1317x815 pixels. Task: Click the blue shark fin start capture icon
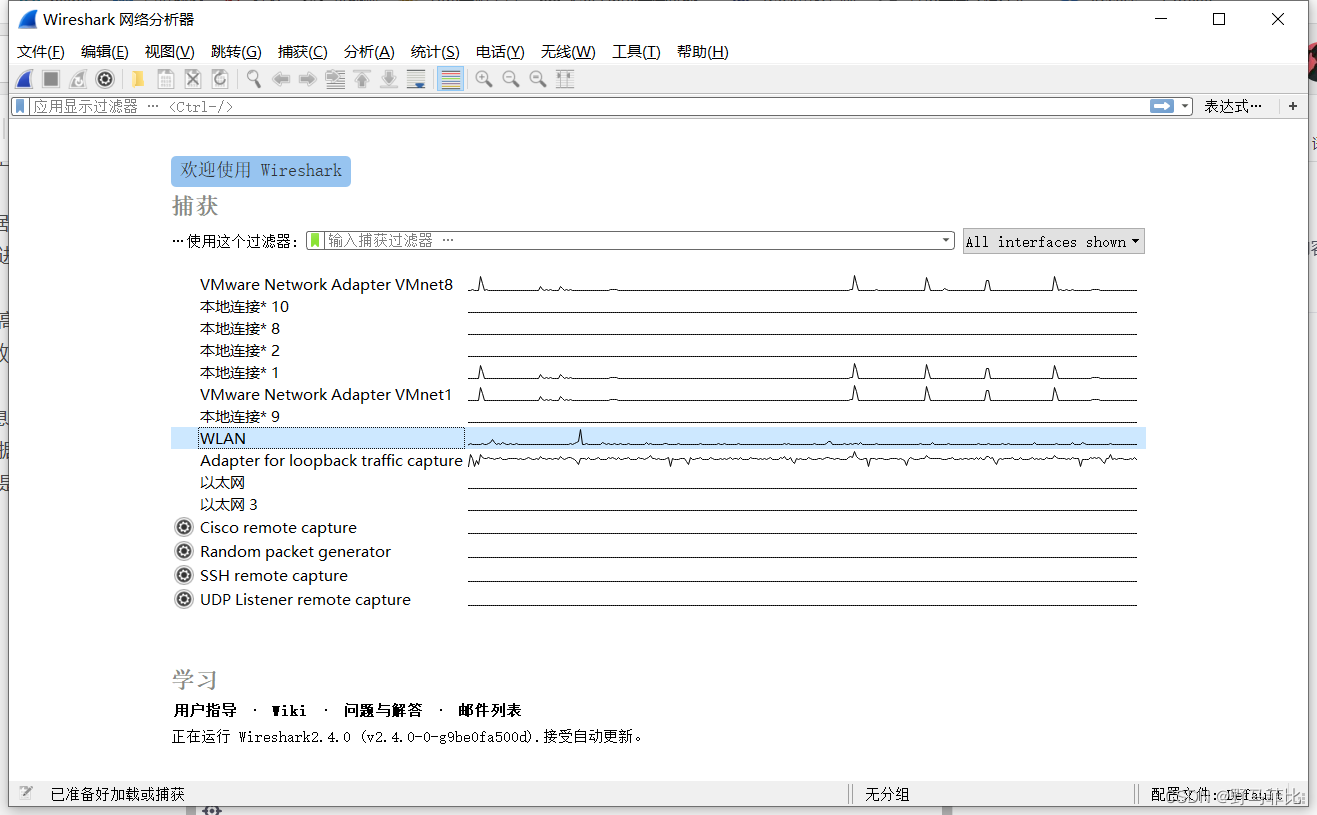24,79
